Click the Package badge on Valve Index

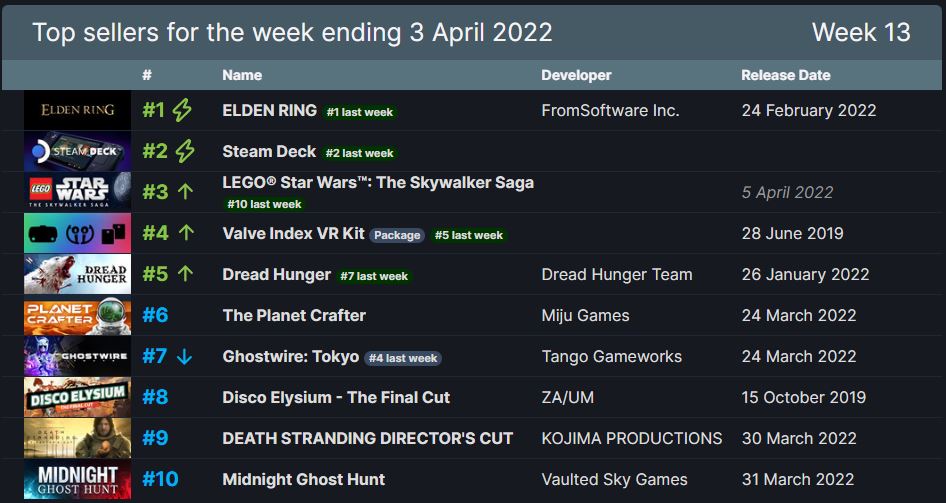397,235
